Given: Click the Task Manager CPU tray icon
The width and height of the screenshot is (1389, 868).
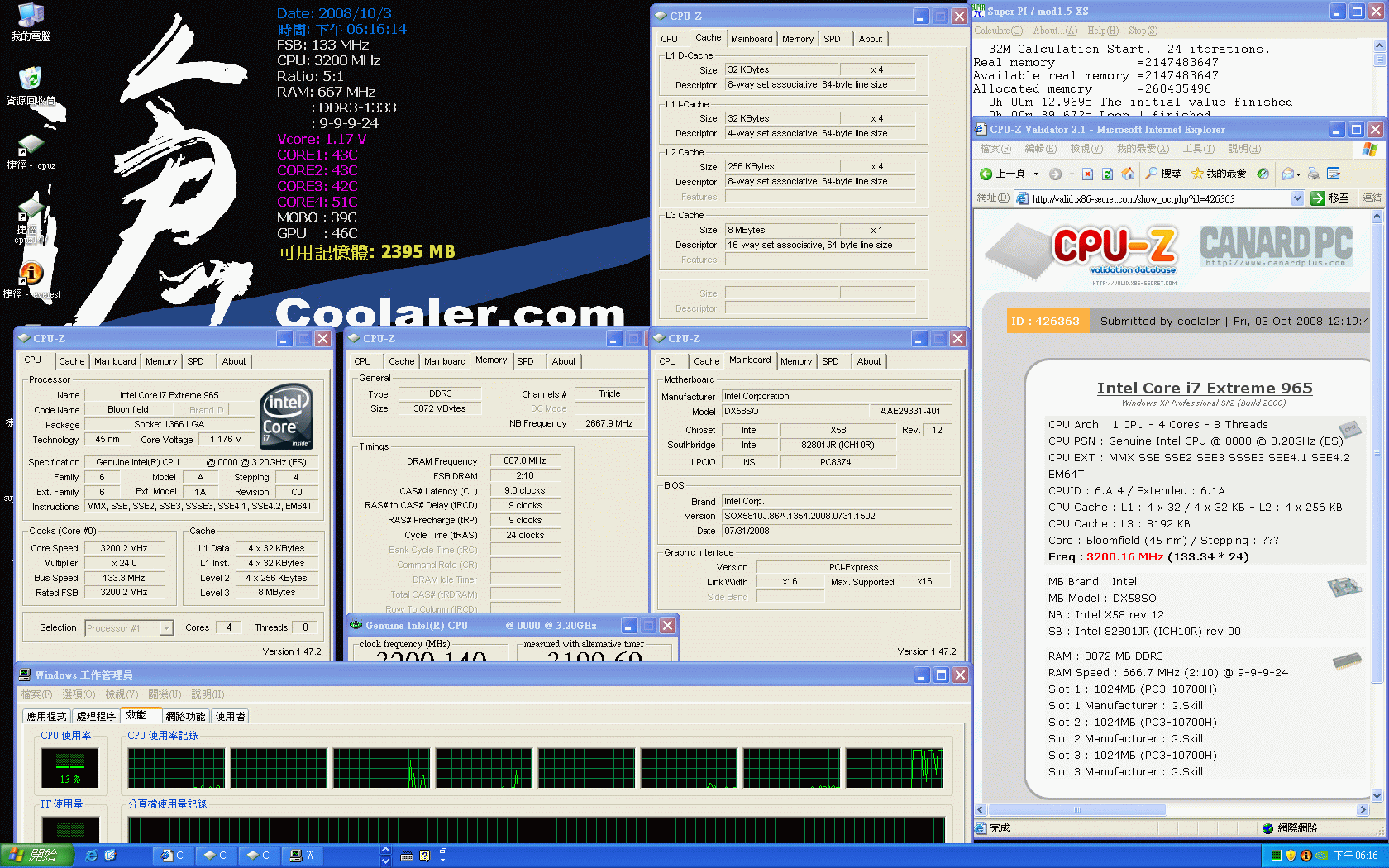Looking at the screenshot, I should click(1276, 856).
